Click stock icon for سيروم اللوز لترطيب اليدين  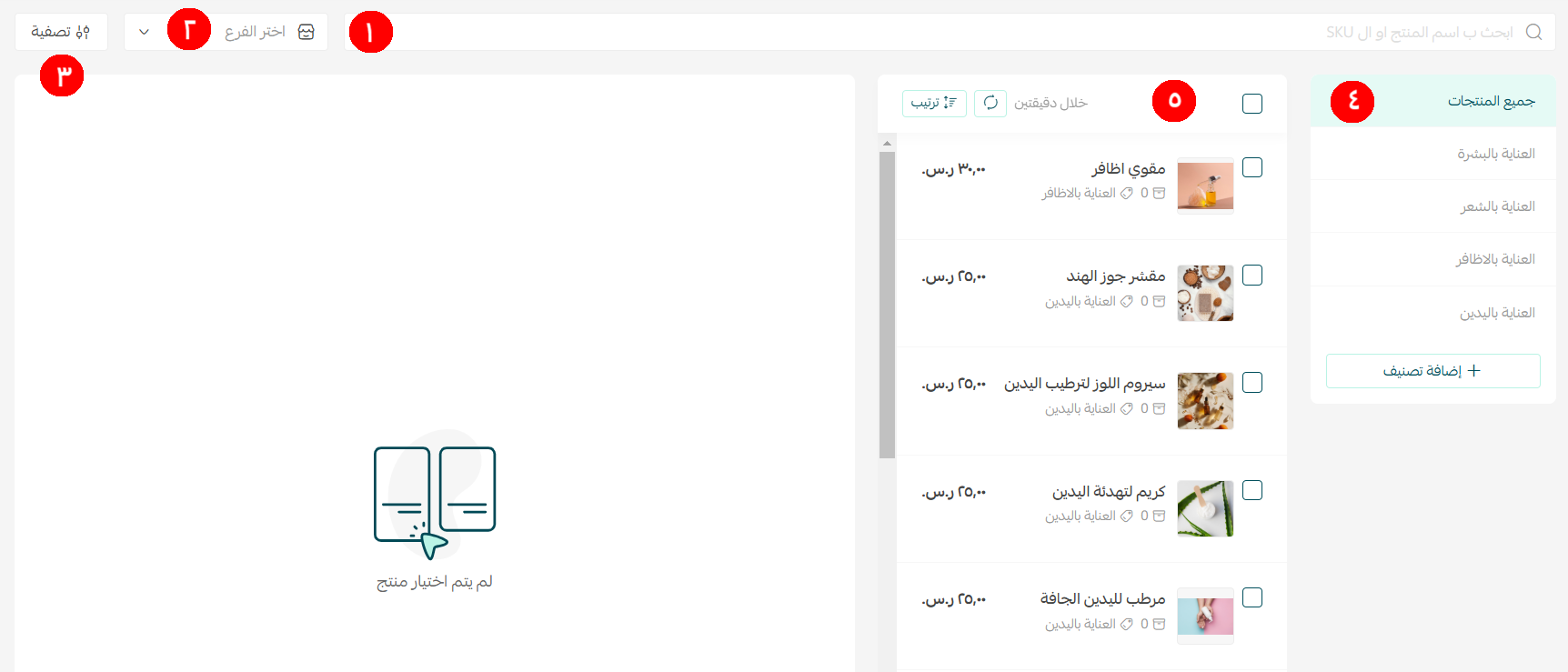(x=1159, y=408)
